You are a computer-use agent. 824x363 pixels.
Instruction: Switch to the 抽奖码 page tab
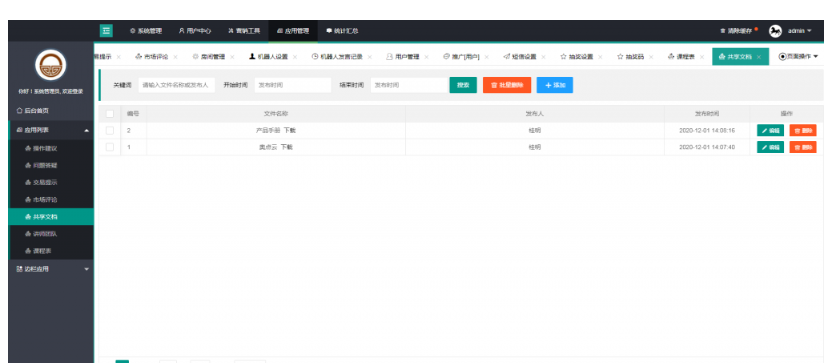[631, 57]
